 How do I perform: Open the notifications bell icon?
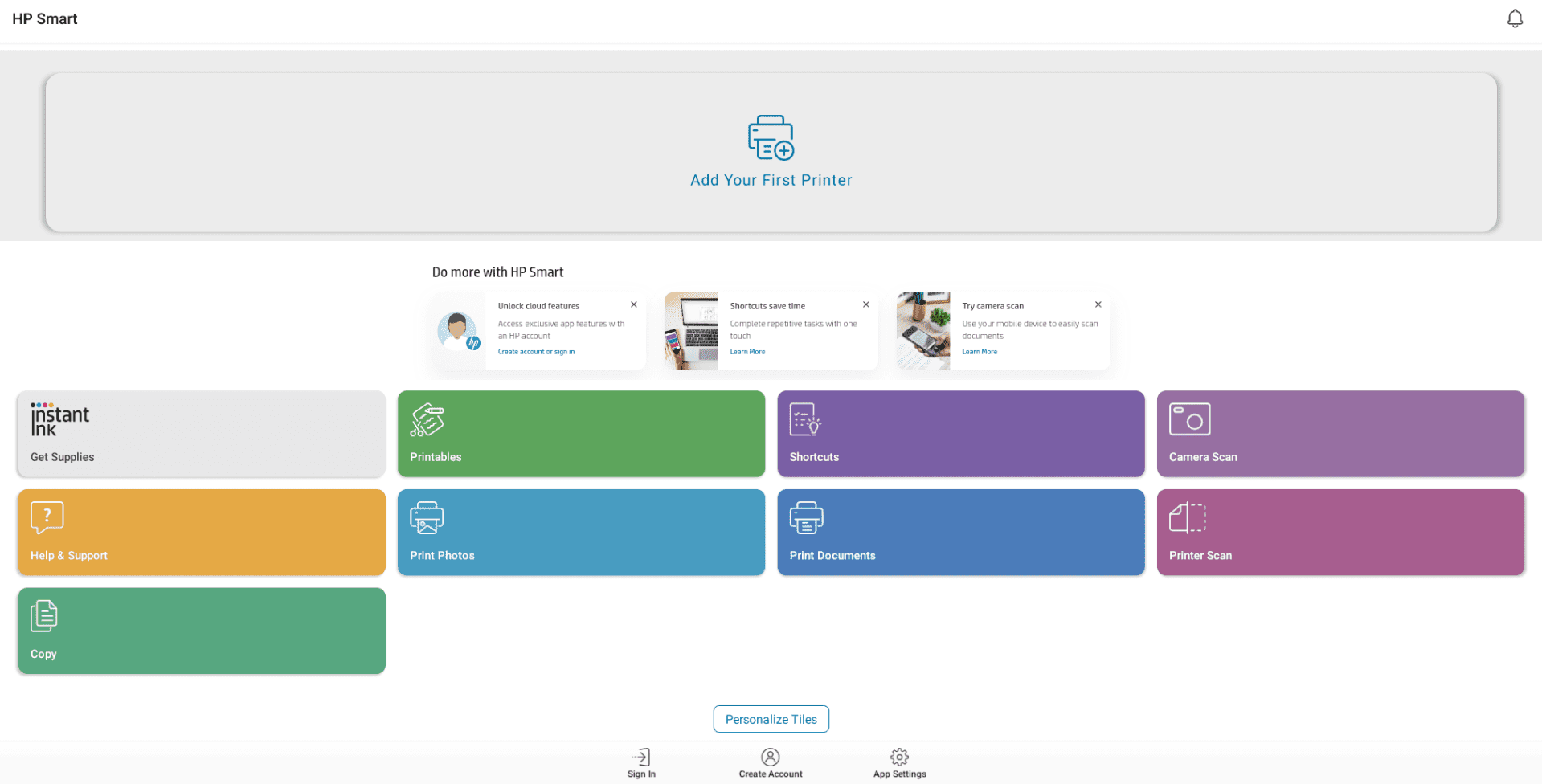[1514, 18]
